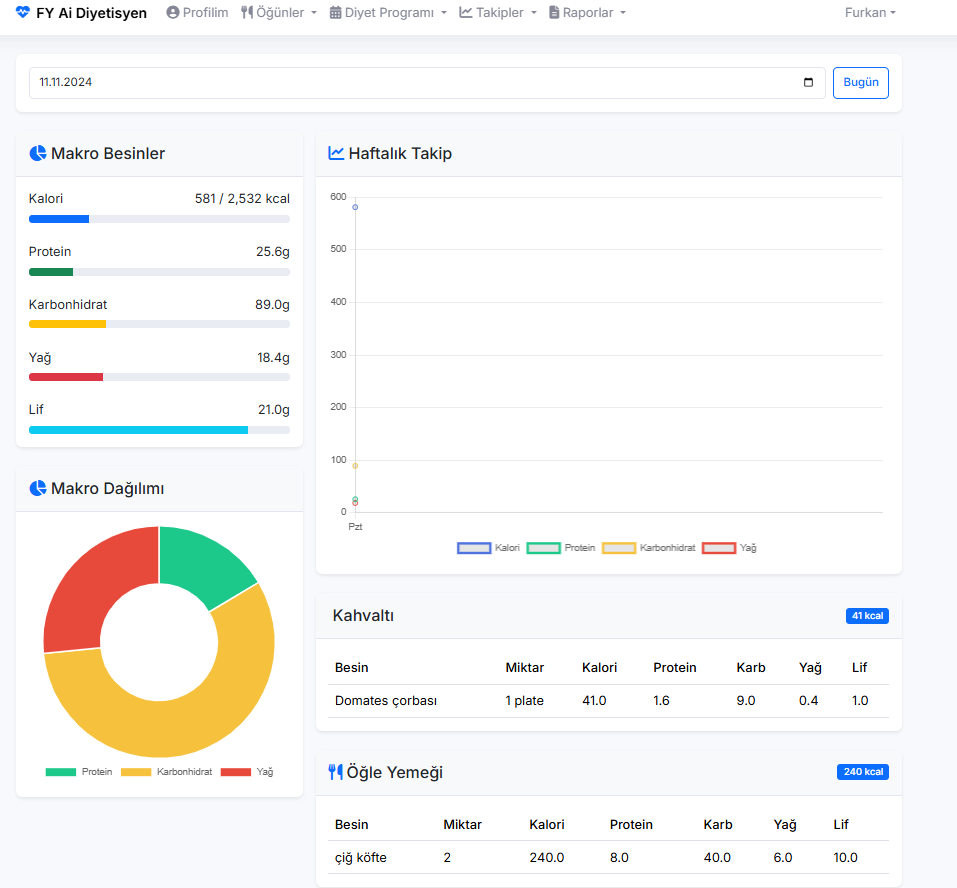
Task: Go to the Profilim page
Action: click(x=197, y=12)
